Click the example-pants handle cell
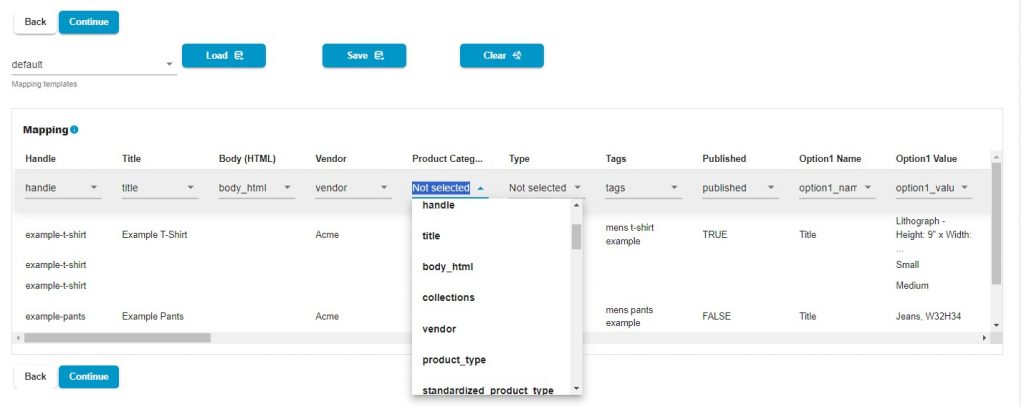The width and height of the screenshot is (1024, 407). [56, 316]
